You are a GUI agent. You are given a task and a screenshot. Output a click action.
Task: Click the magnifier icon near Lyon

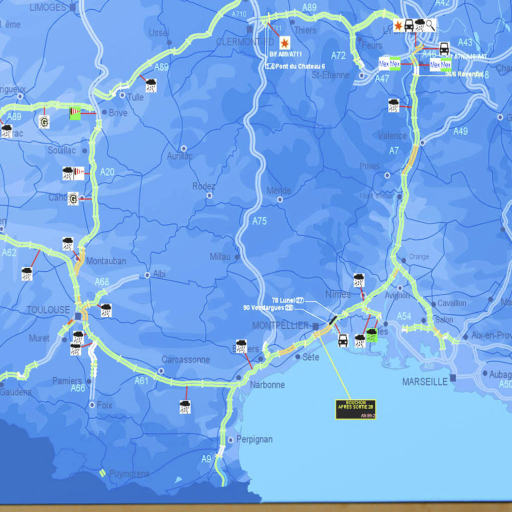pos(430,25)
